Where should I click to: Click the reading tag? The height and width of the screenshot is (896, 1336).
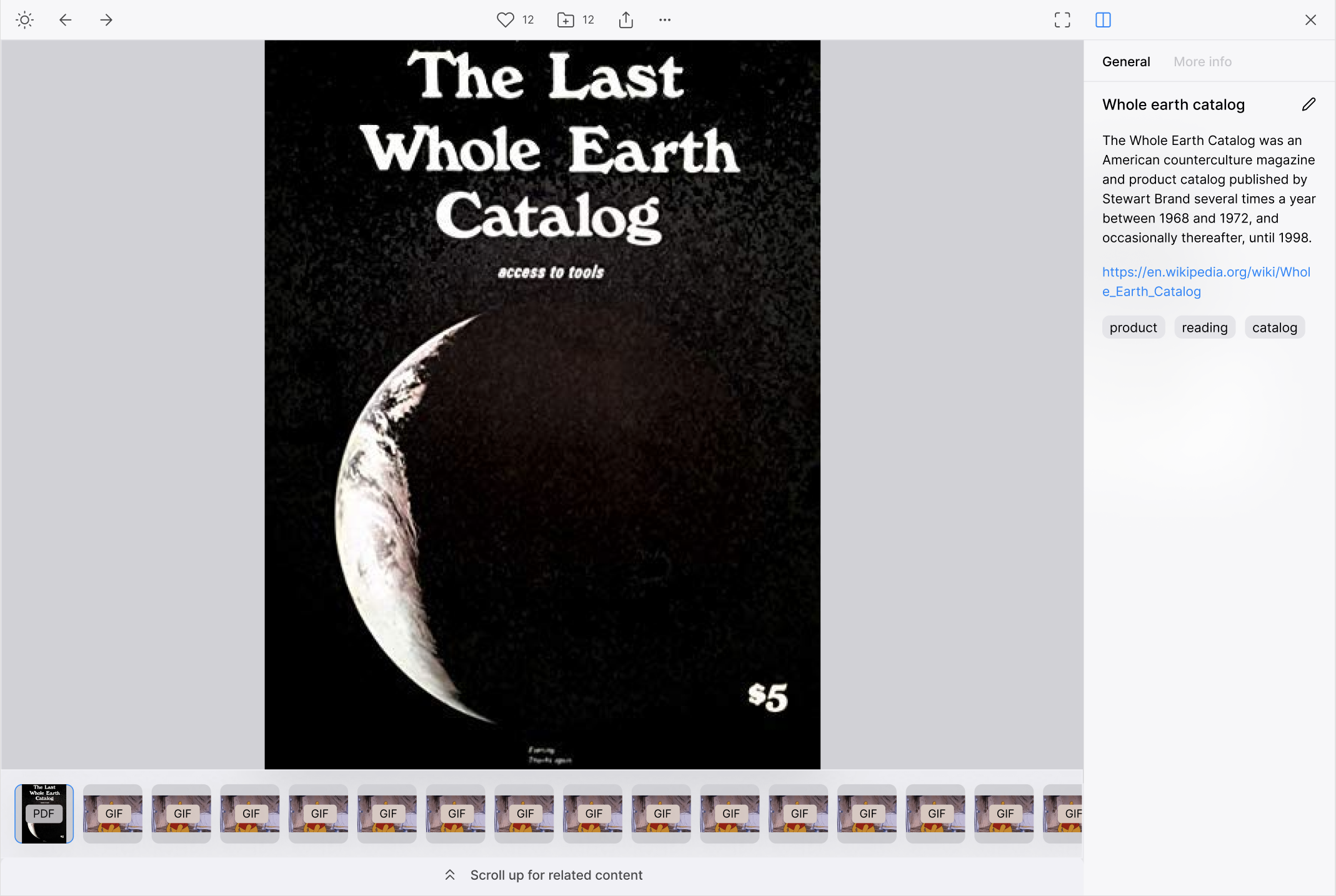(1204, 327)
